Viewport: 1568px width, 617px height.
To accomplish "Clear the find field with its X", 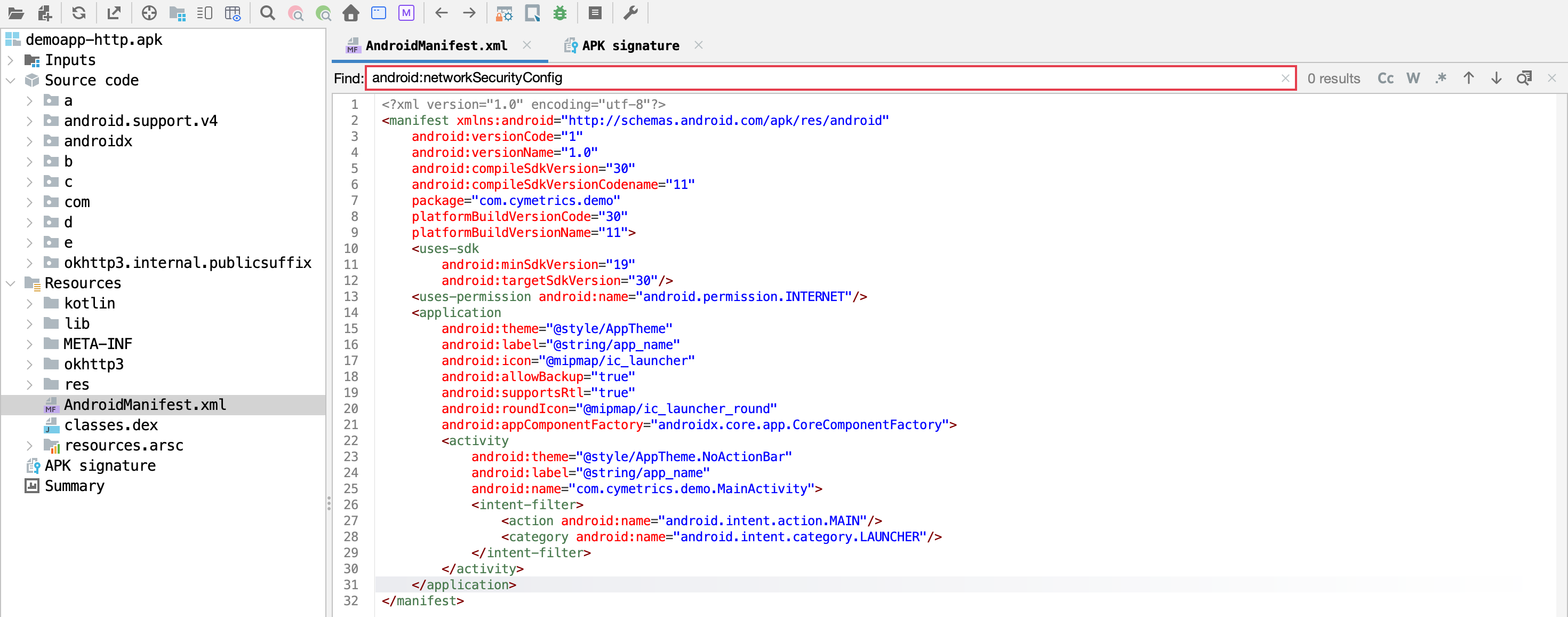I will (x=1285, y=78).
